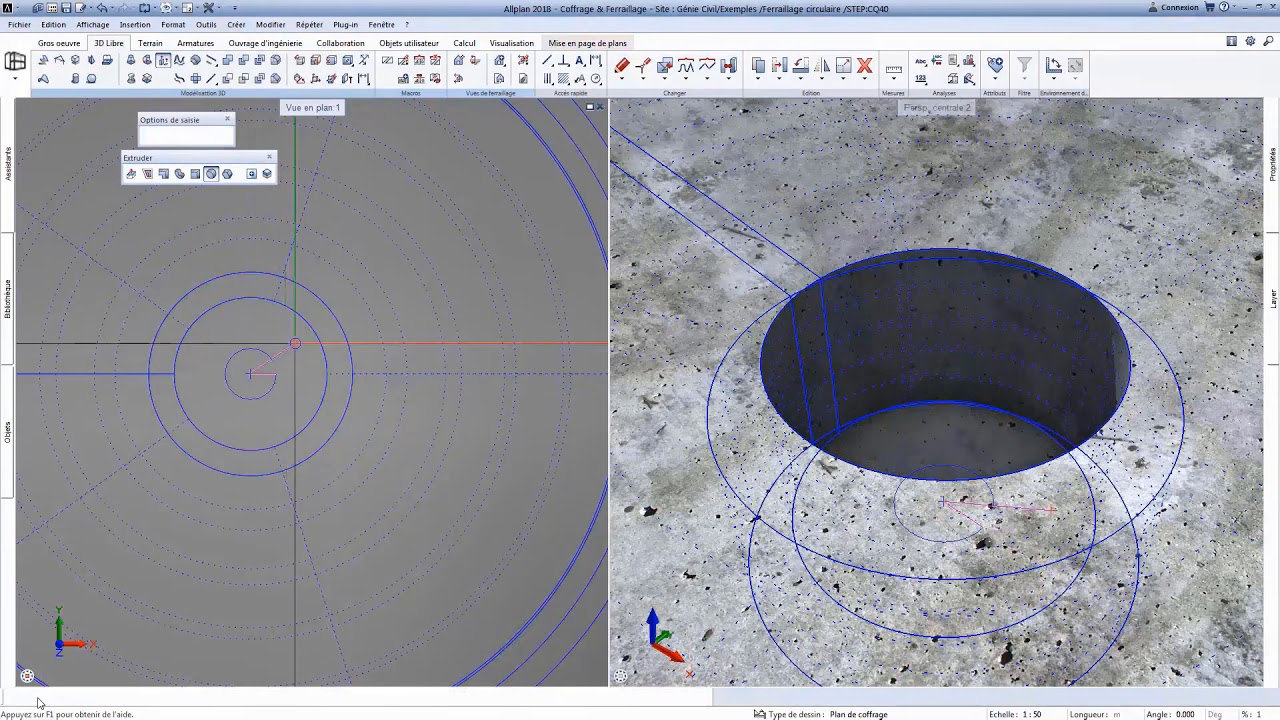This screenshot has width=1280, height=720.
Task: Expand dropdown under the Delete X icon
Action: 865,79
